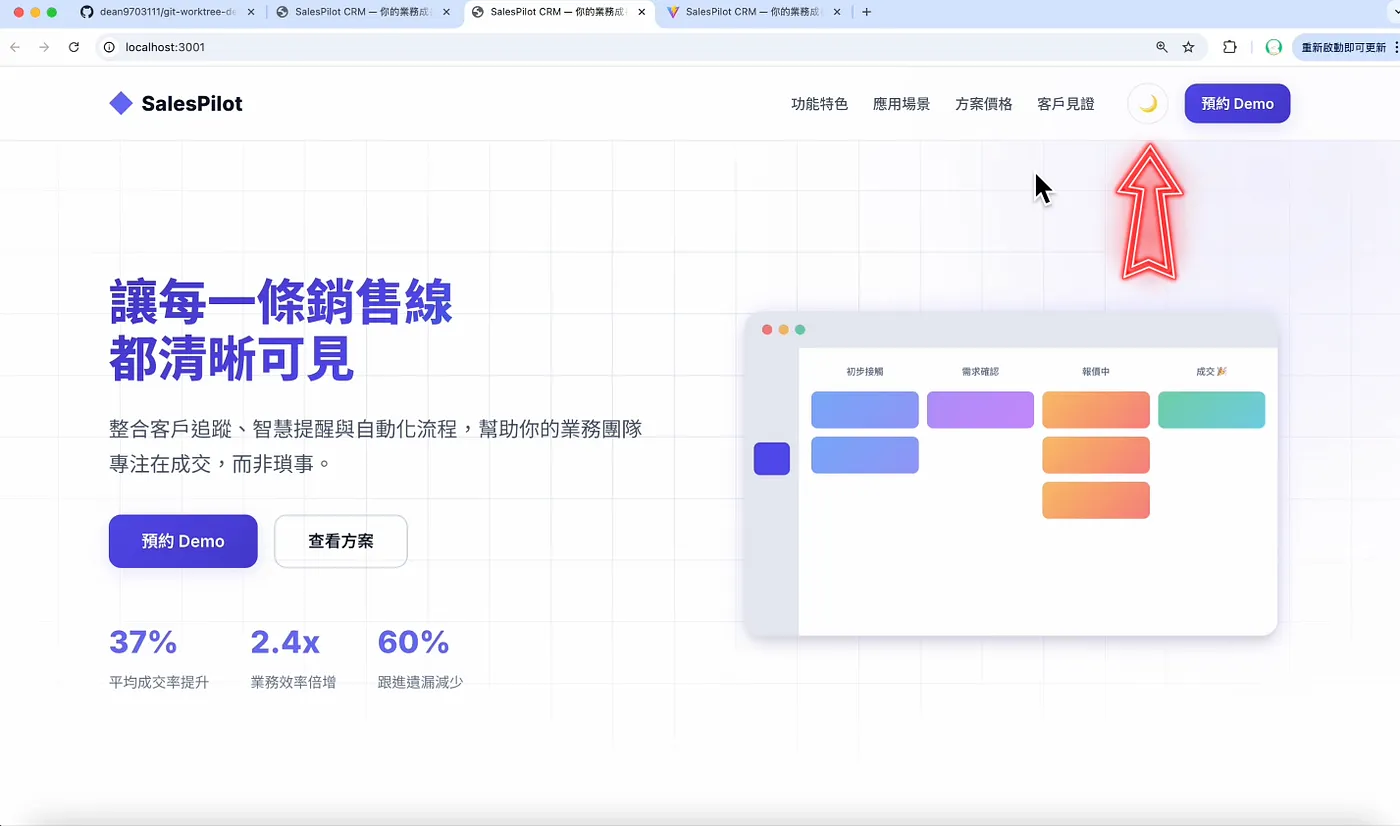Toggle dark mode with the moon icon

(1148, 103)
